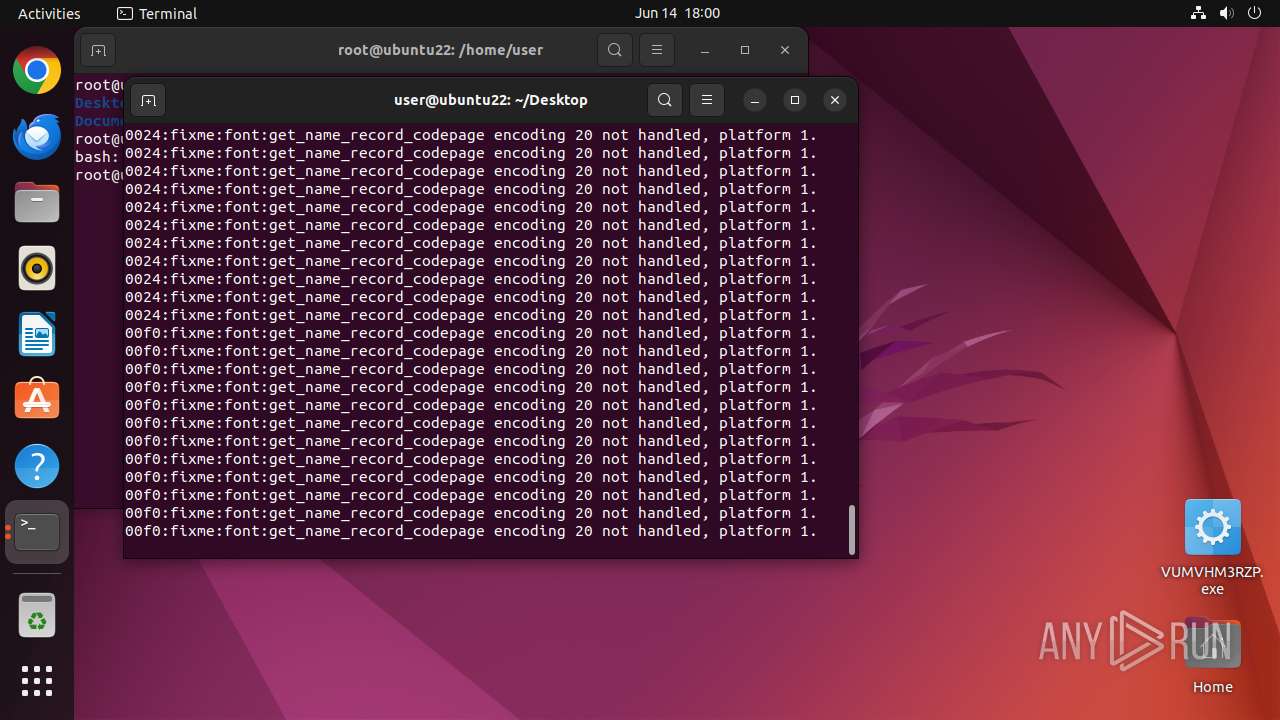Open the hamburger menu in the user@ubuntu22 terminal
1280x720 pixels.
pos(707,100)
